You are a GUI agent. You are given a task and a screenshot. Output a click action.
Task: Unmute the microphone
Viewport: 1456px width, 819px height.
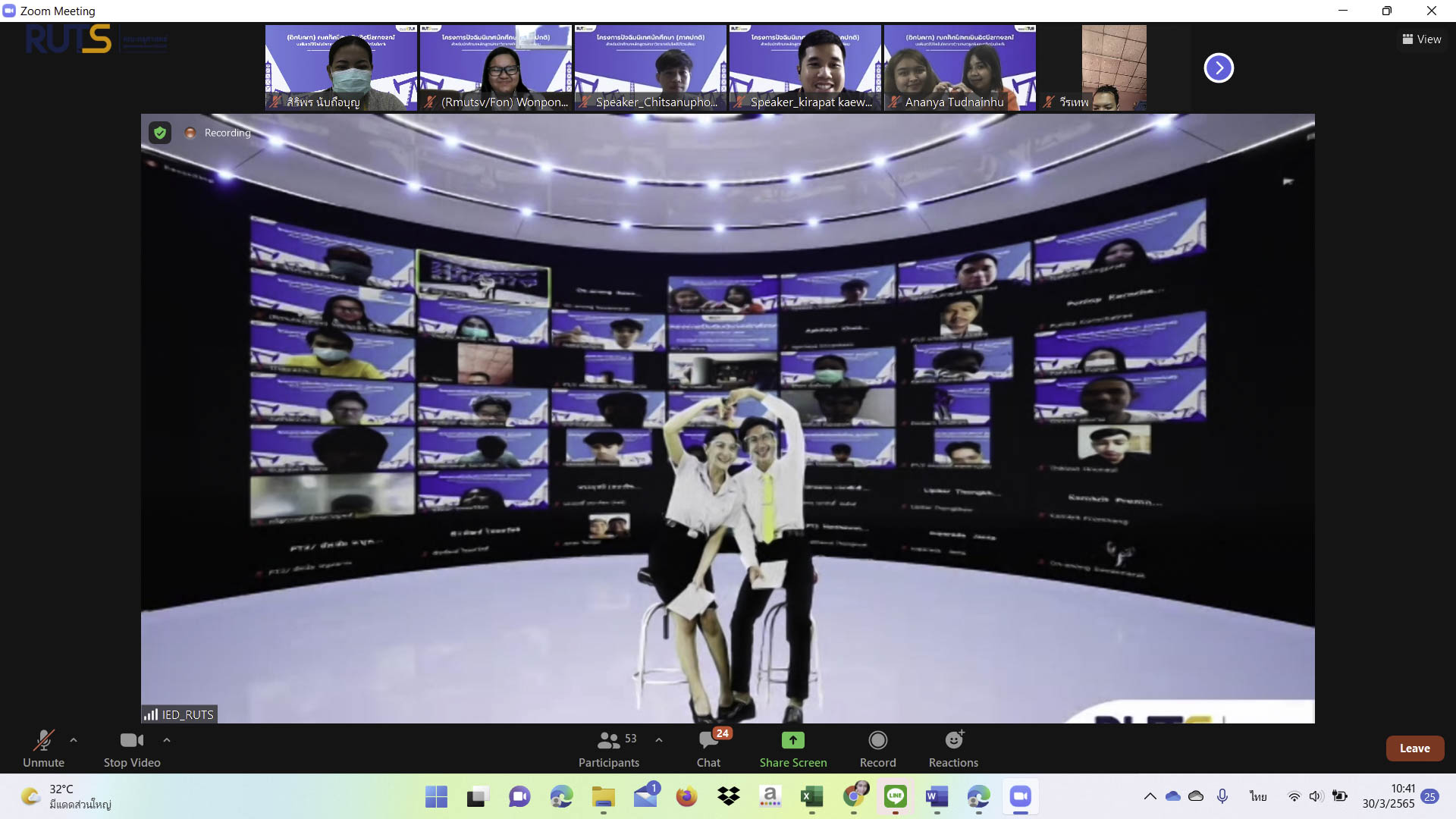point(43,748)
